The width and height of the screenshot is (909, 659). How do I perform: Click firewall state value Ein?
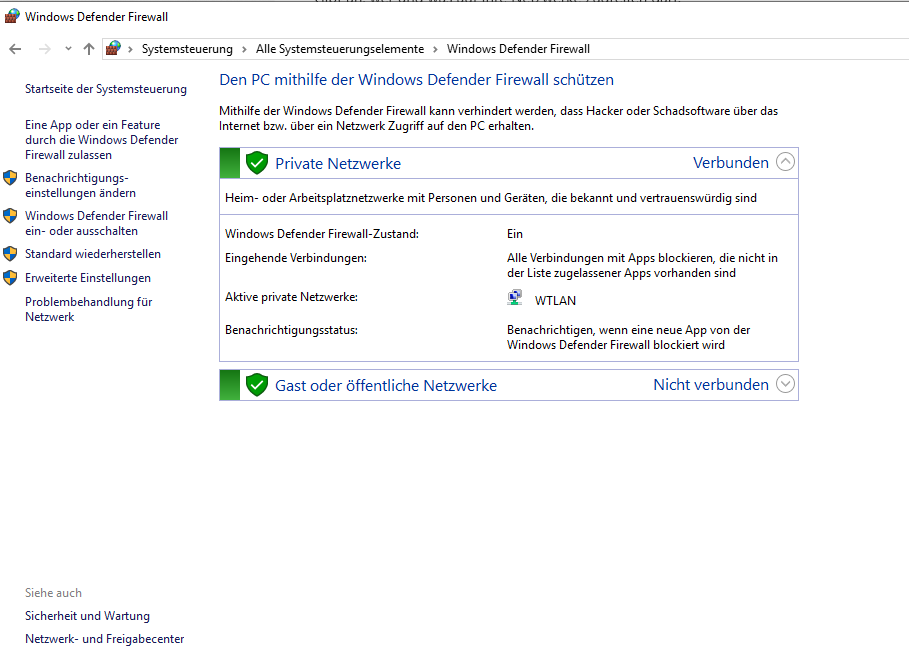coord(515,234)
